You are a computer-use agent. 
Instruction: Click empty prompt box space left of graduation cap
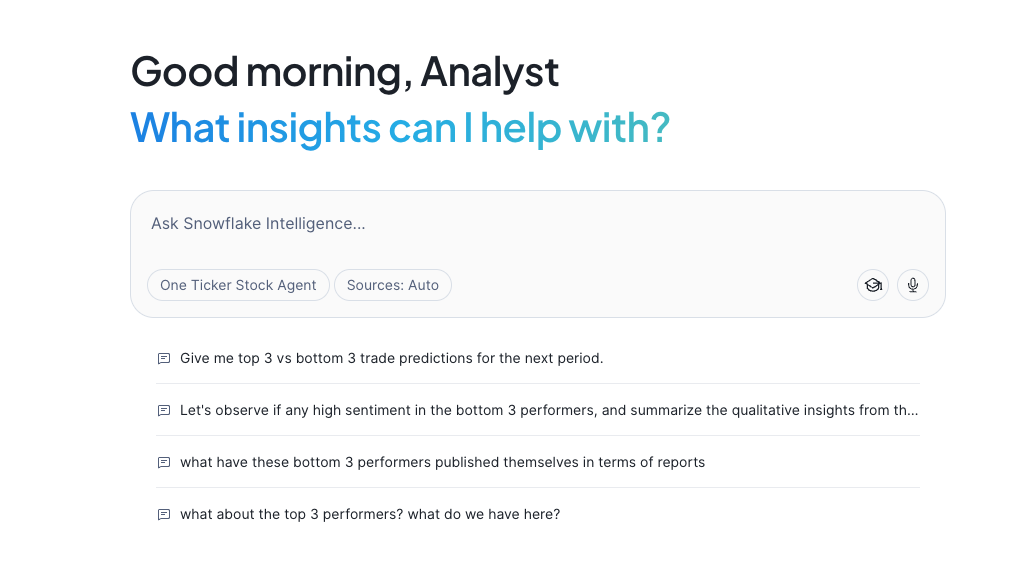coord(650,285)
